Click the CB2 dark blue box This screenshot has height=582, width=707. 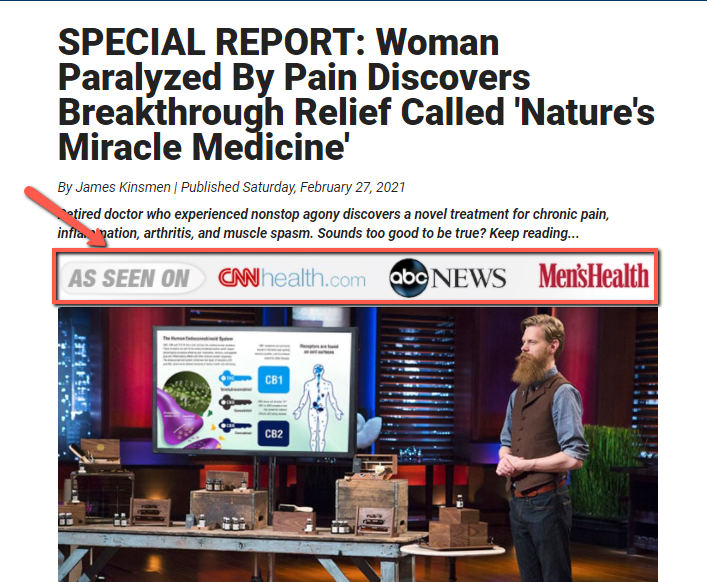pos(274,434)
